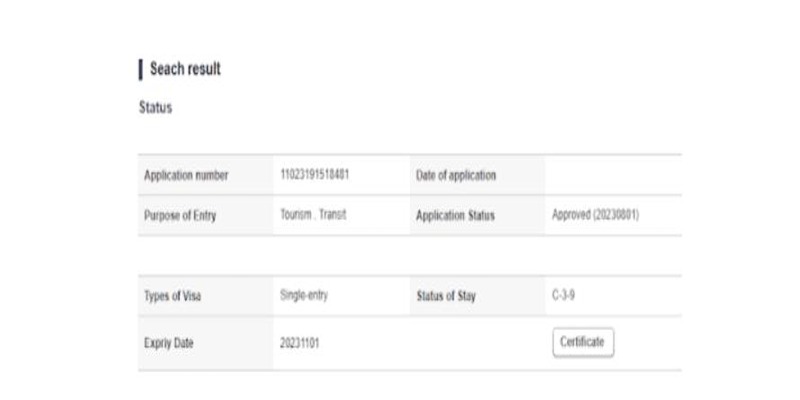Click the Purpose of Entry label
Image resolution: width=800 pixels, height=400 pixels.
[180, 215]
